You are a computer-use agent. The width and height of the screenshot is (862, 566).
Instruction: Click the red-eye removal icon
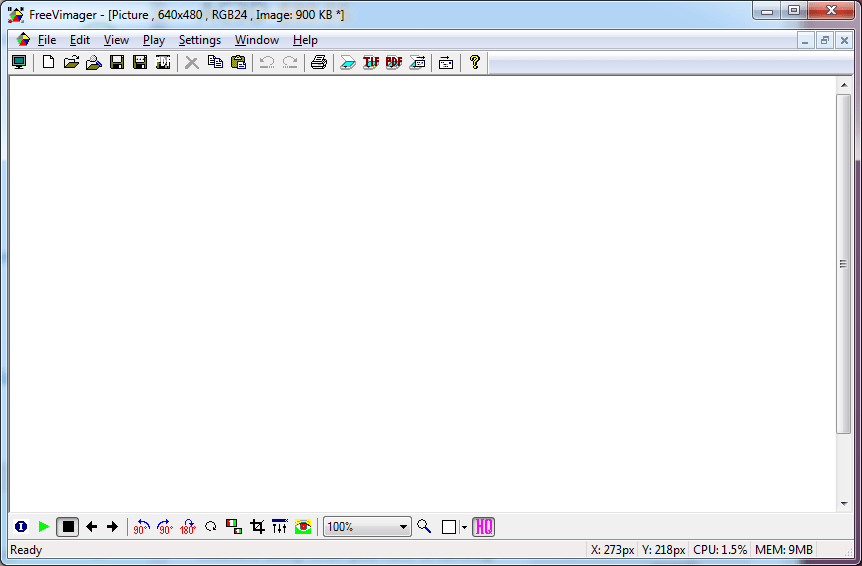click(x=303, y=527)
